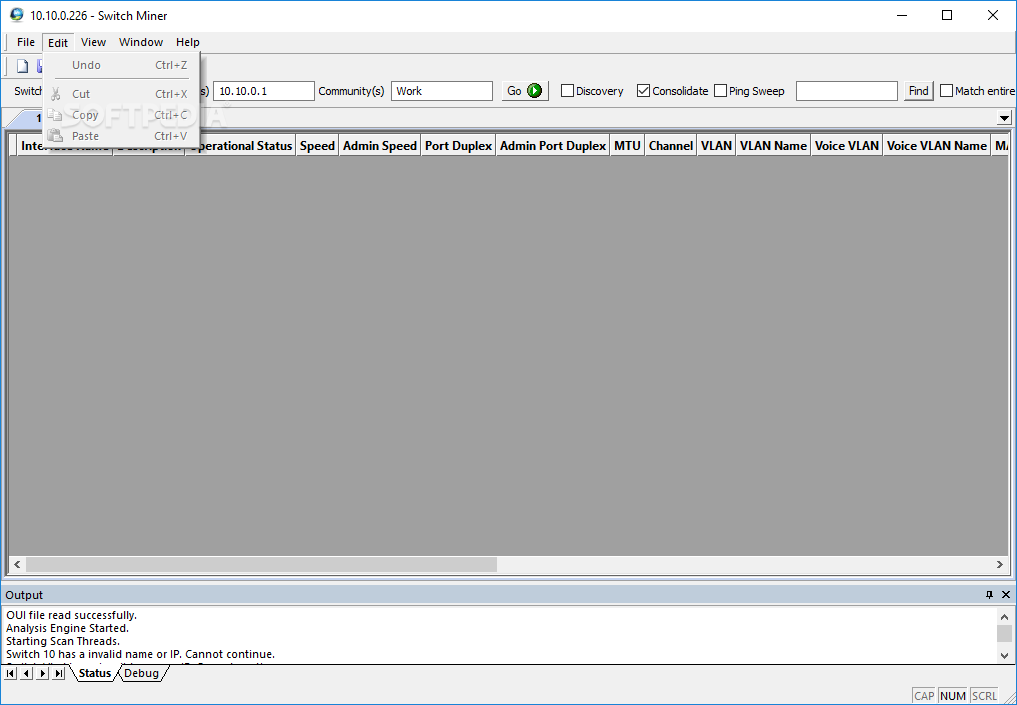This screenshot has height=705, width=1017.
Task: Click the Find search text field
Action: [x=846, y=91]
